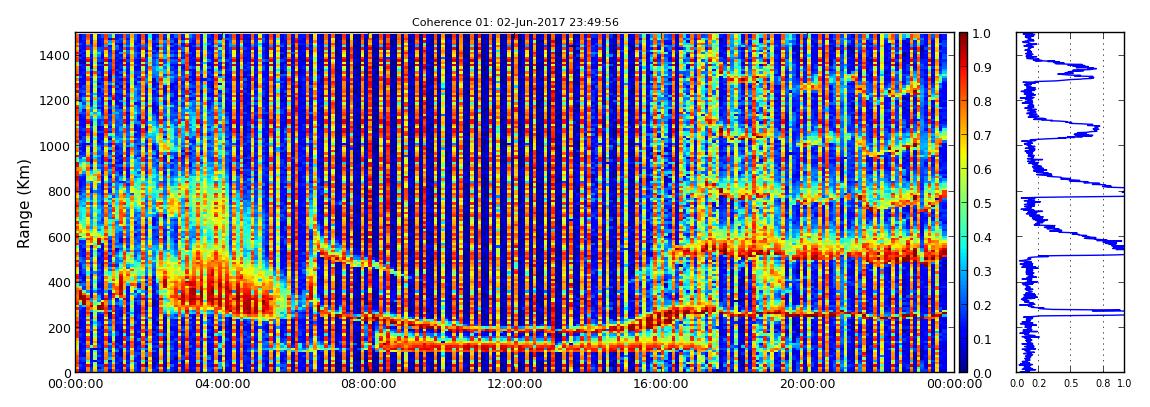Click the 0.8 tick under the profile plot
Image resolution: width=1150 pixels, height=407 pixels.
tap(1103, 384)
